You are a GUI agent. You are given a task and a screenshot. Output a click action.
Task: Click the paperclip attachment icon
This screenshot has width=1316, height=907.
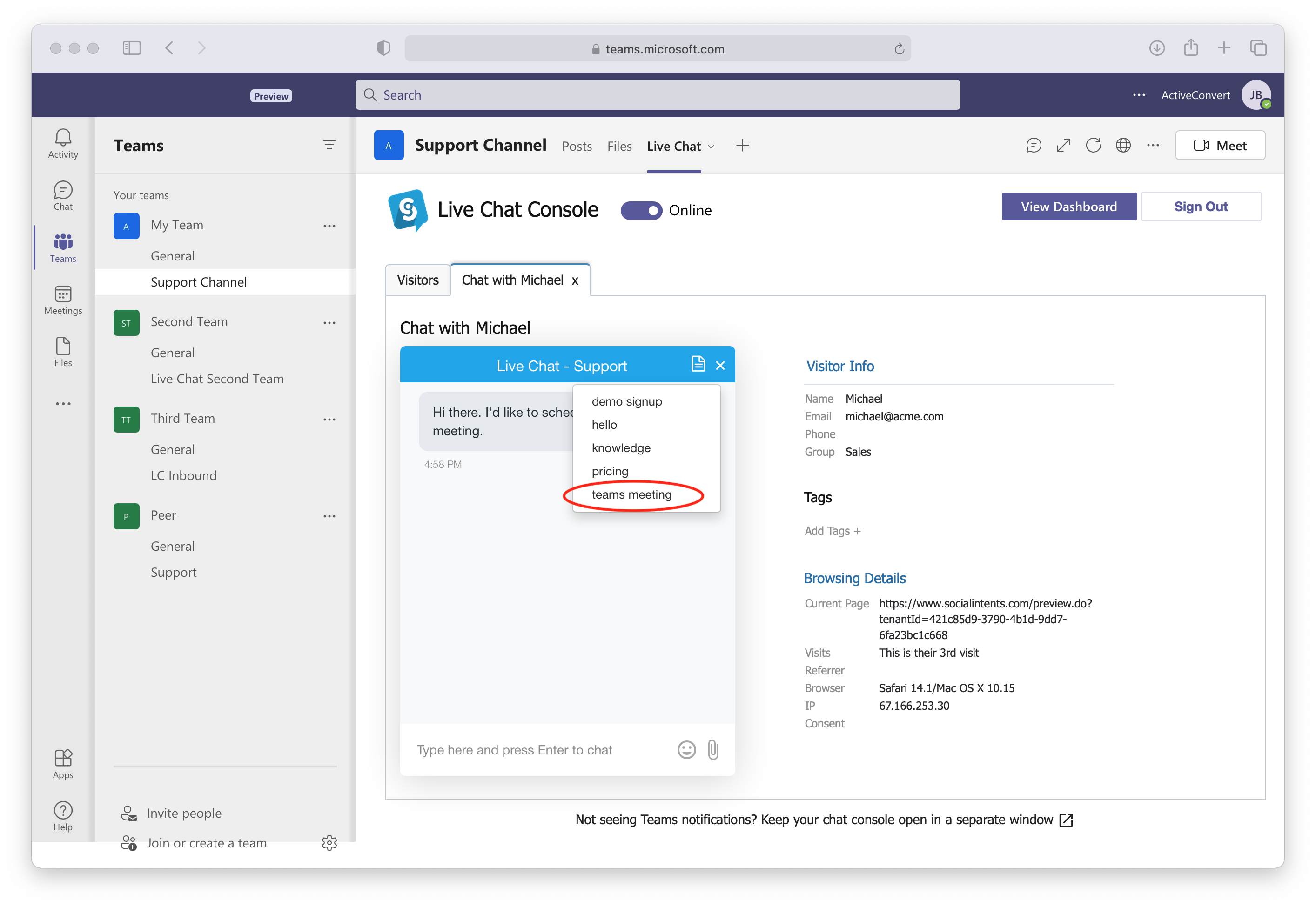(713, 750)
